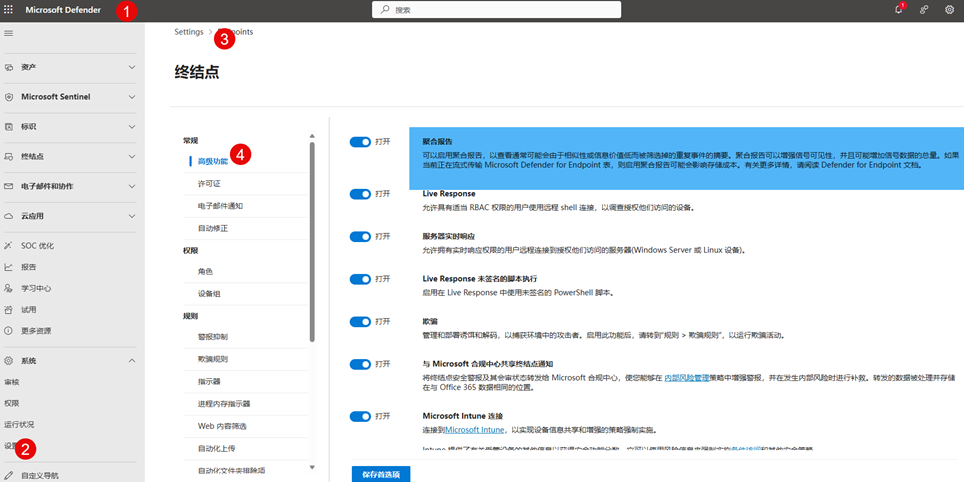Click the 终结点 endpoint icon in sidebar

tap(9, 156)
